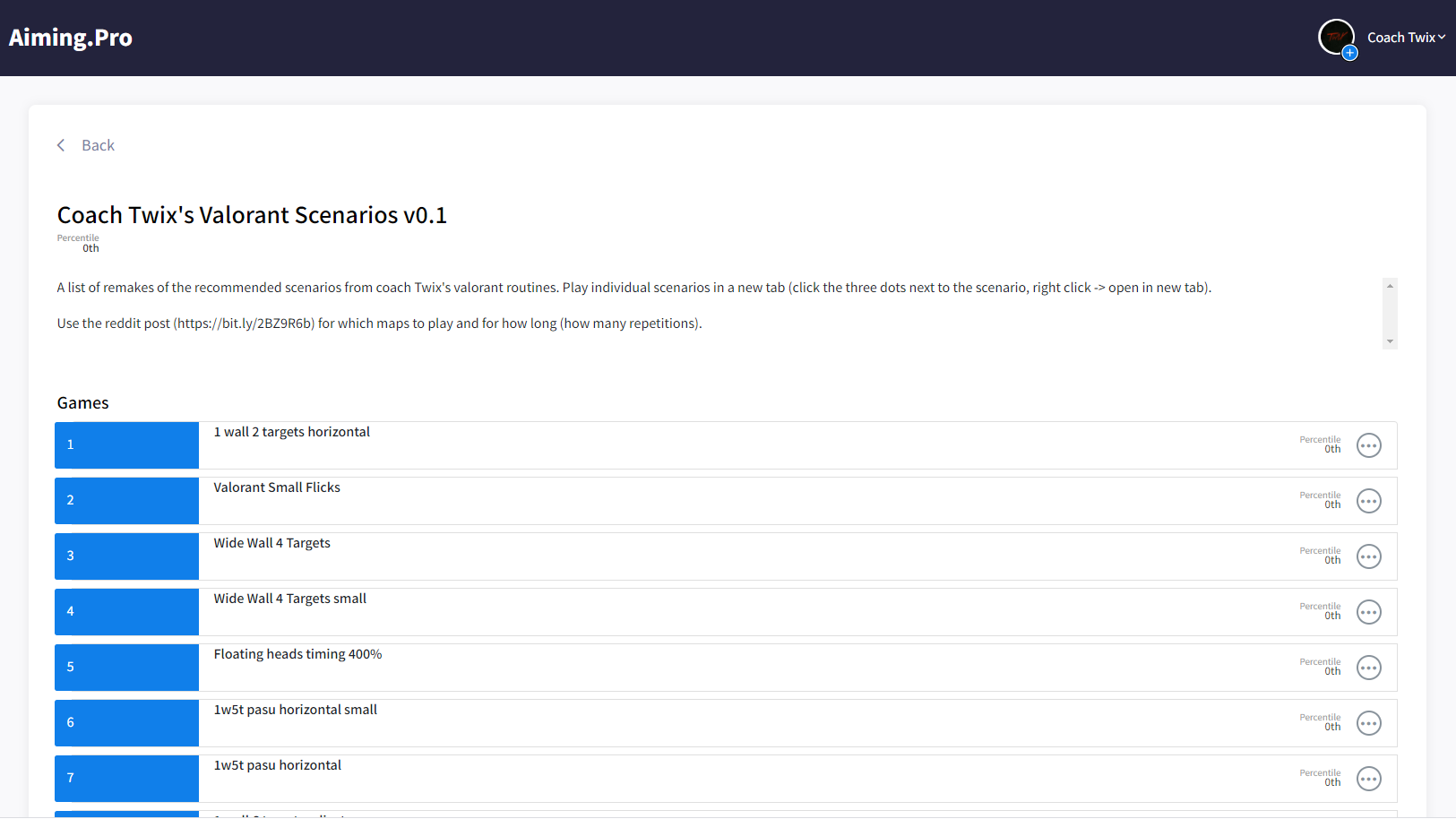Select the blue tile numbered 1
Image resolution: width=1456 pixels, height=819 pixels.
(126, 445)
